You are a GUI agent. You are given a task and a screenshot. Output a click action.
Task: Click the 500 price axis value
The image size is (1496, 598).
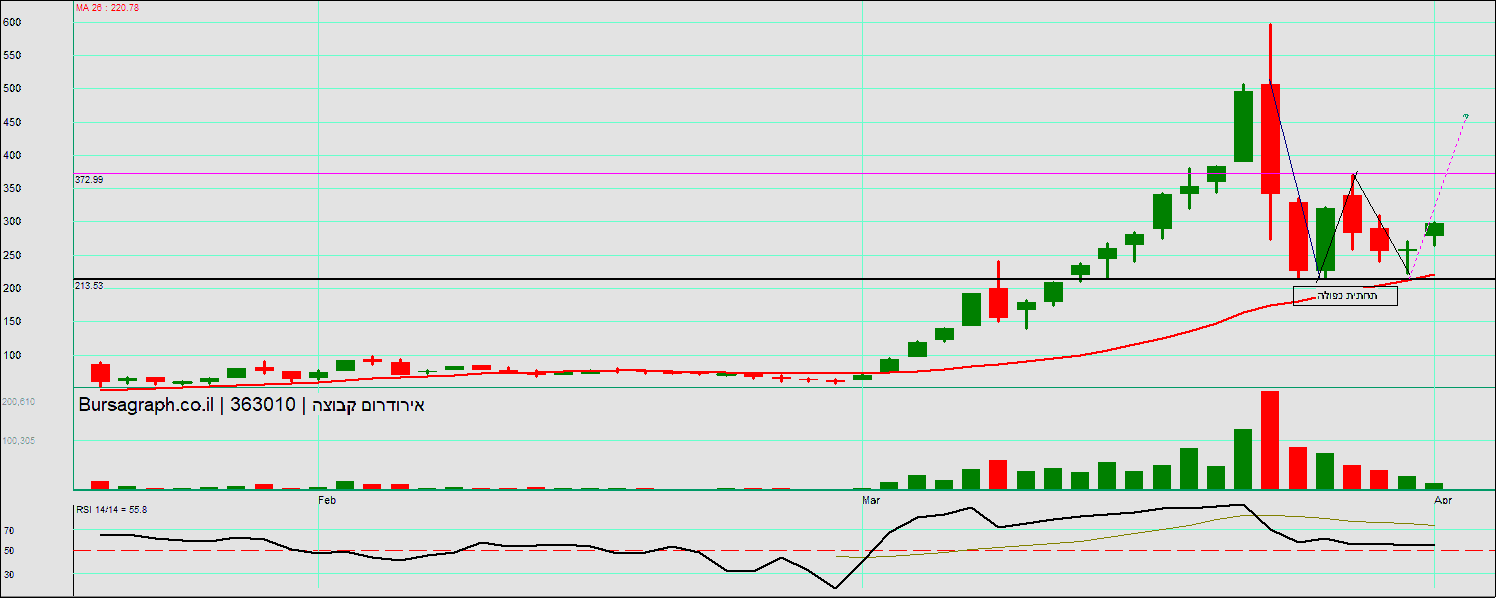point(12,88)
